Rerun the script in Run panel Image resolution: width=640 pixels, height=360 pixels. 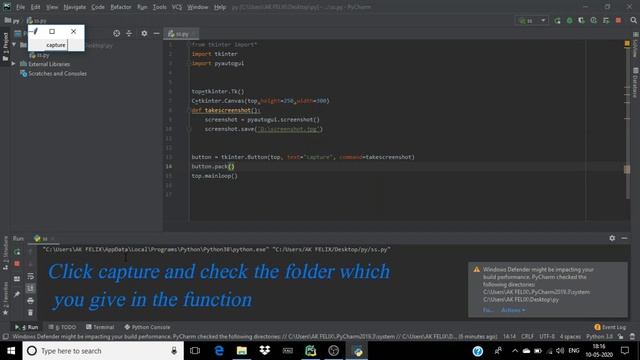(17, 251)
